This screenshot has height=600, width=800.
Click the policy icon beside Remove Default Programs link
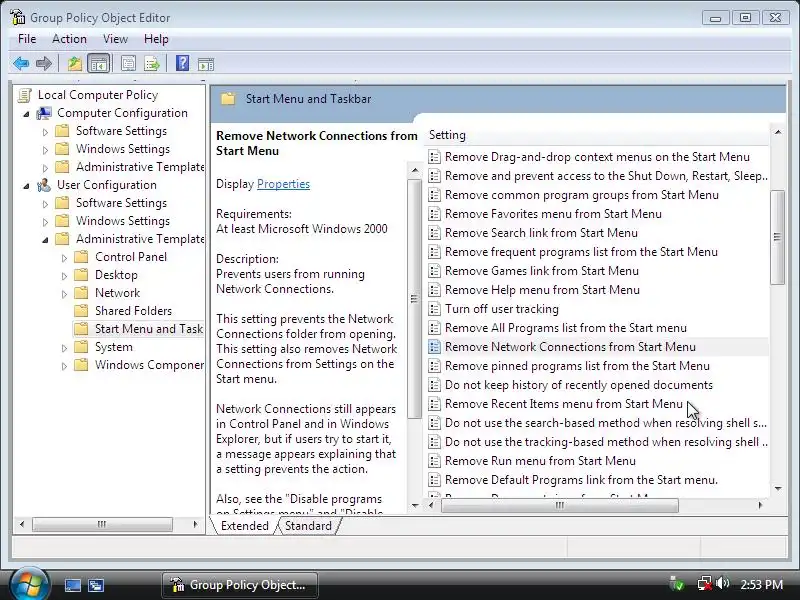coord(434,480)
